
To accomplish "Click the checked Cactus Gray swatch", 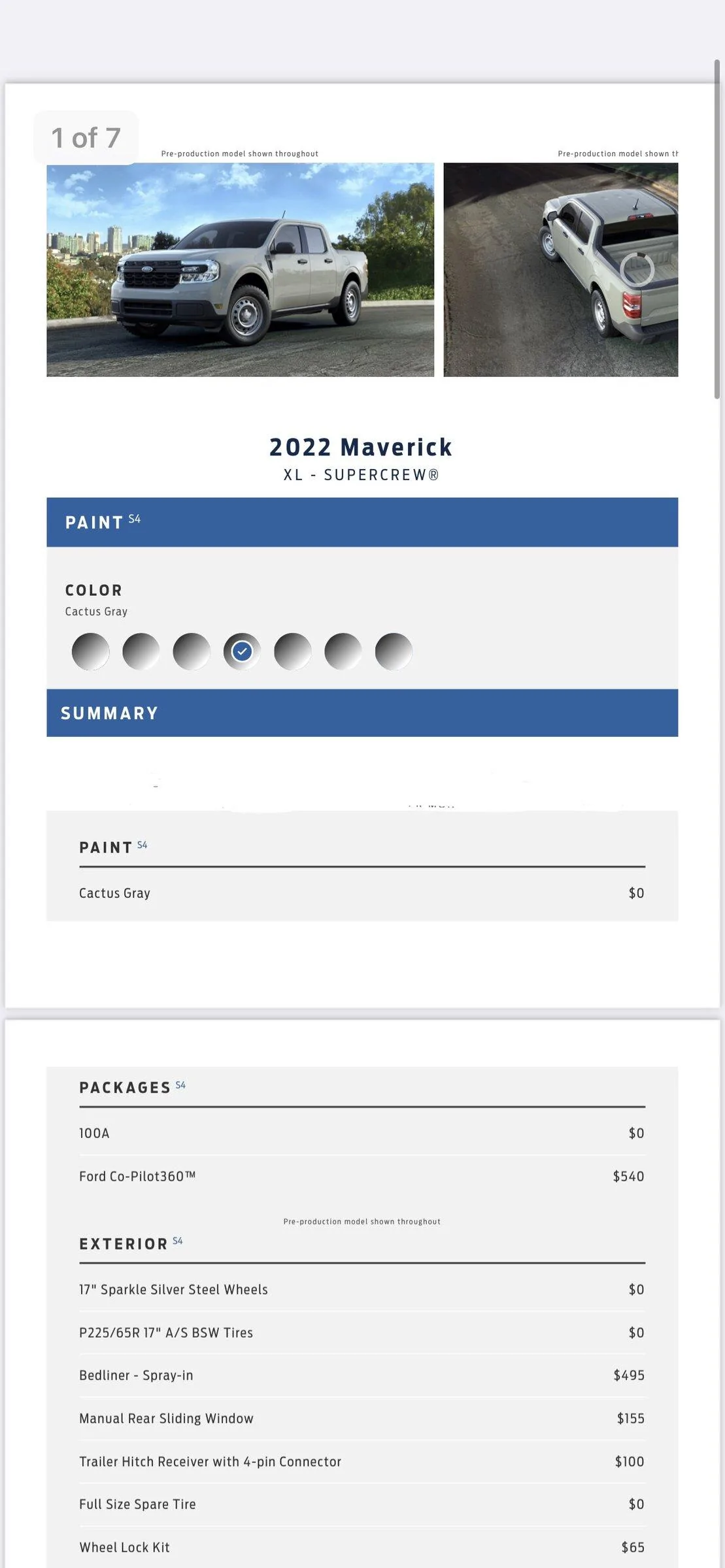I will click(x=242, y=651).
